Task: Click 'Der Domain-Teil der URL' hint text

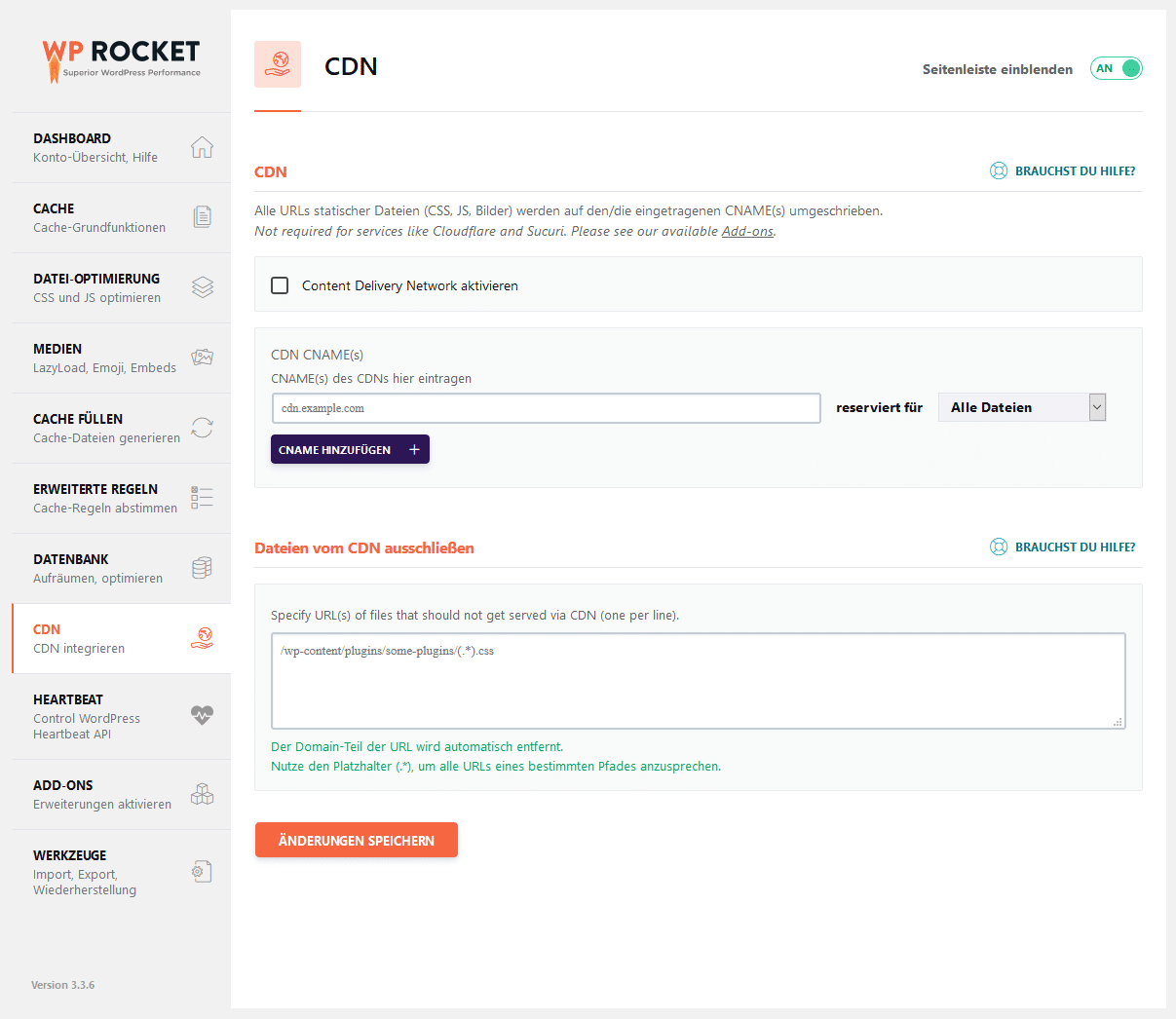Action: (x=417, y=746)
